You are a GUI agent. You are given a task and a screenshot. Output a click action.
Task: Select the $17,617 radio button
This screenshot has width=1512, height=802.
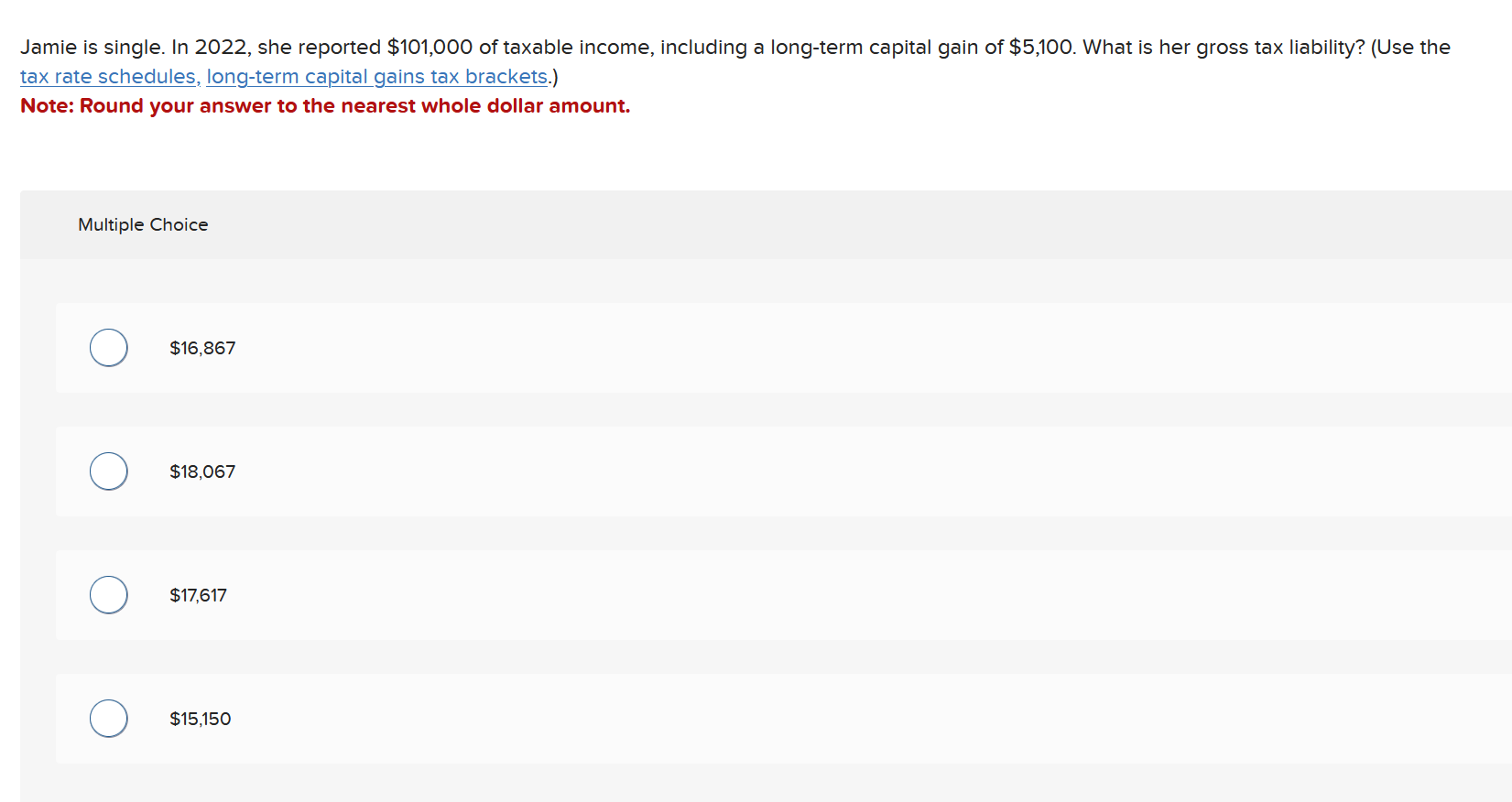click(108, 594)
